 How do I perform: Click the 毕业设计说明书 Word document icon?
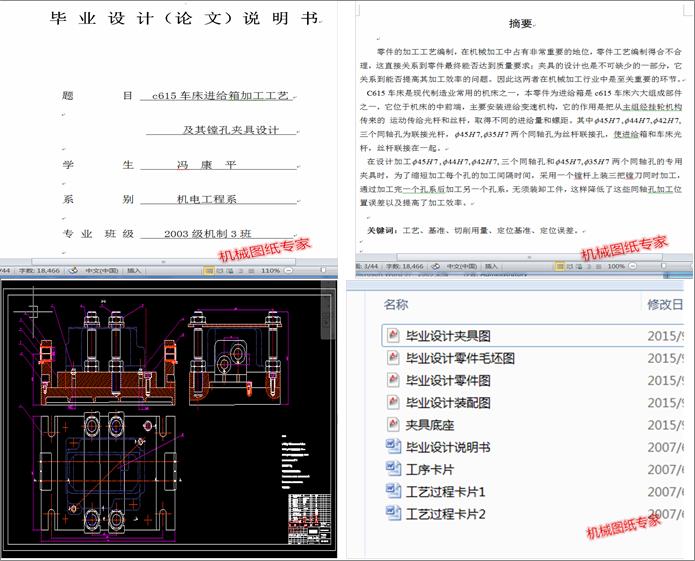tap(393, 447)
